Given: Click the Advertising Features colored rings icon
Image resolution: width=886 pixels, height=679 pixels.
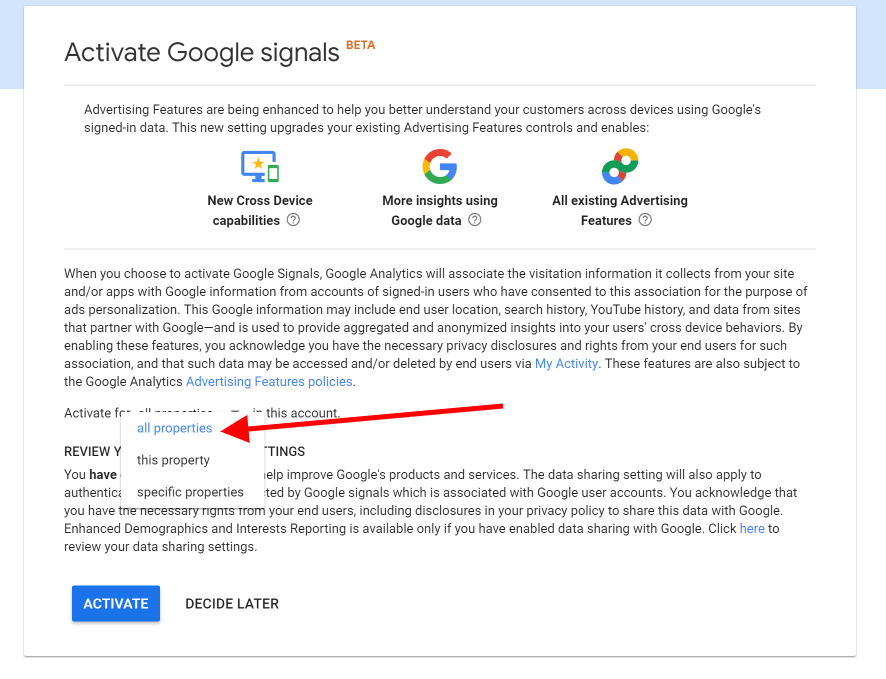Looking at the screenshot, I should (620, 167).
